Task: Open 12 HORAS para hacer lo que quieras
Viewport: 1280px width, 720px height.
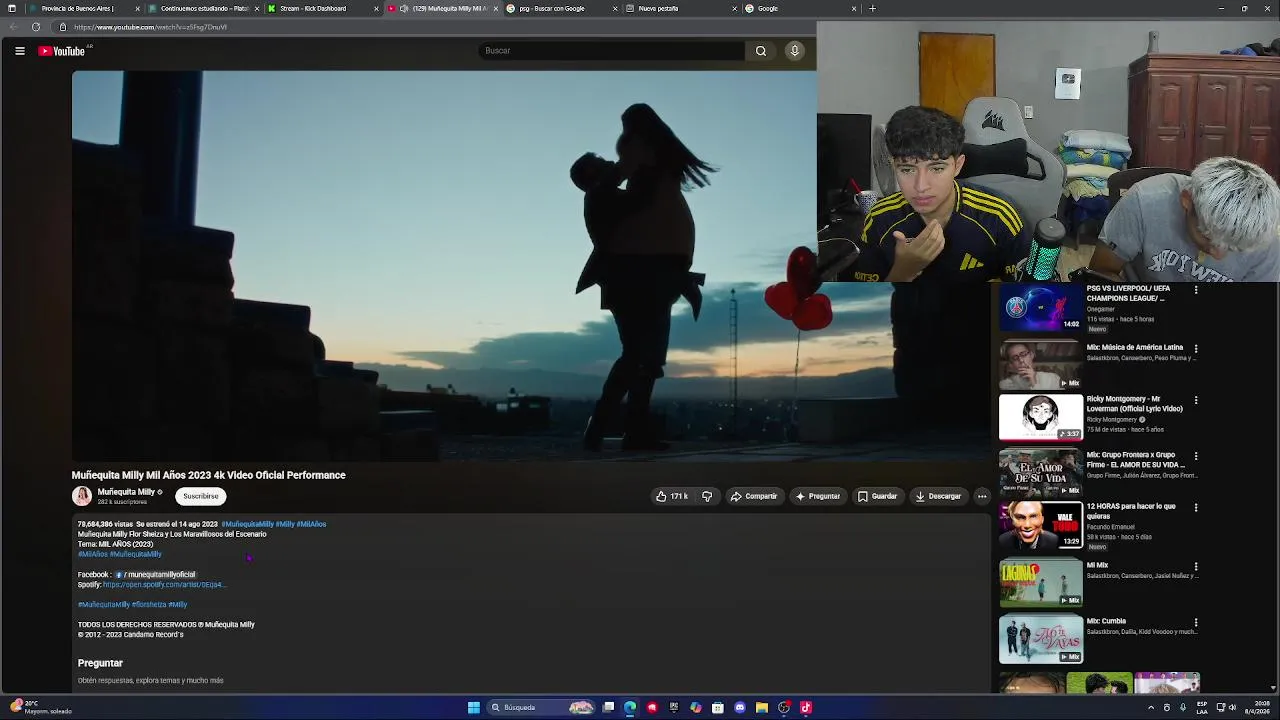Action: point(1041,525)
